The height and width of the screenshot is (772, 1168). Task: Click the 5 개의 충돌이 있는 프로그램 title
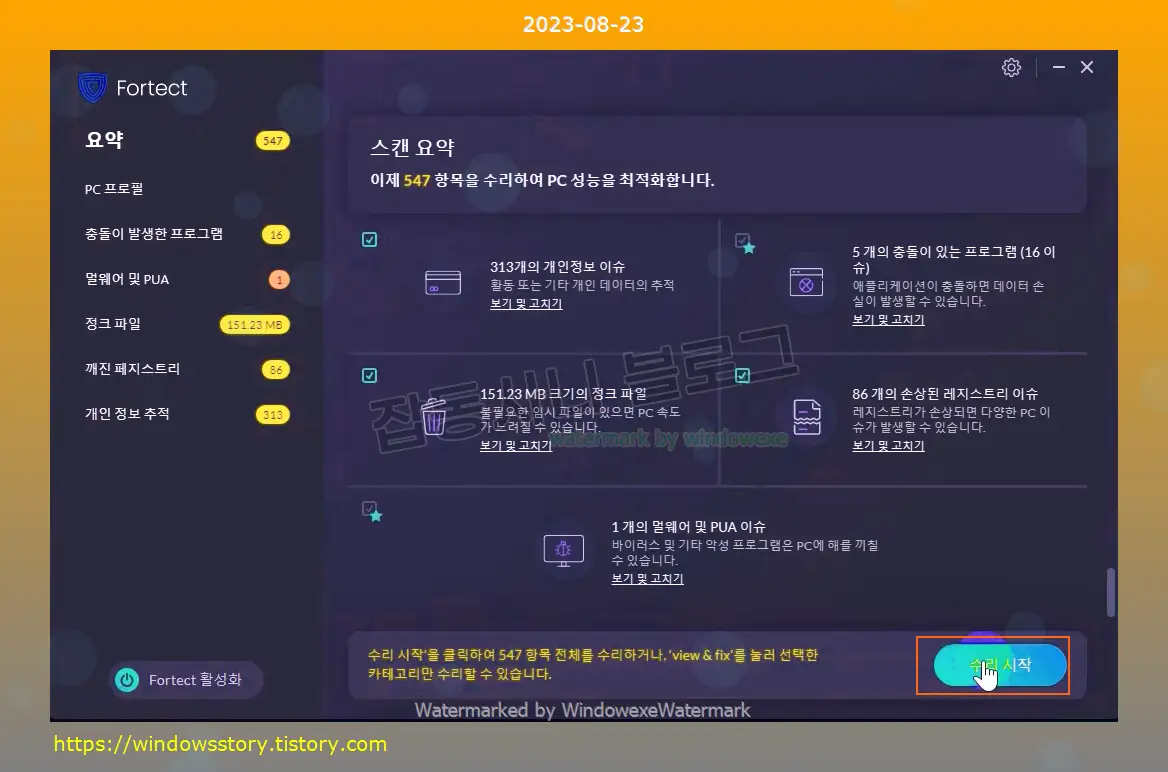pyautogui.click(x=953, y=259)
